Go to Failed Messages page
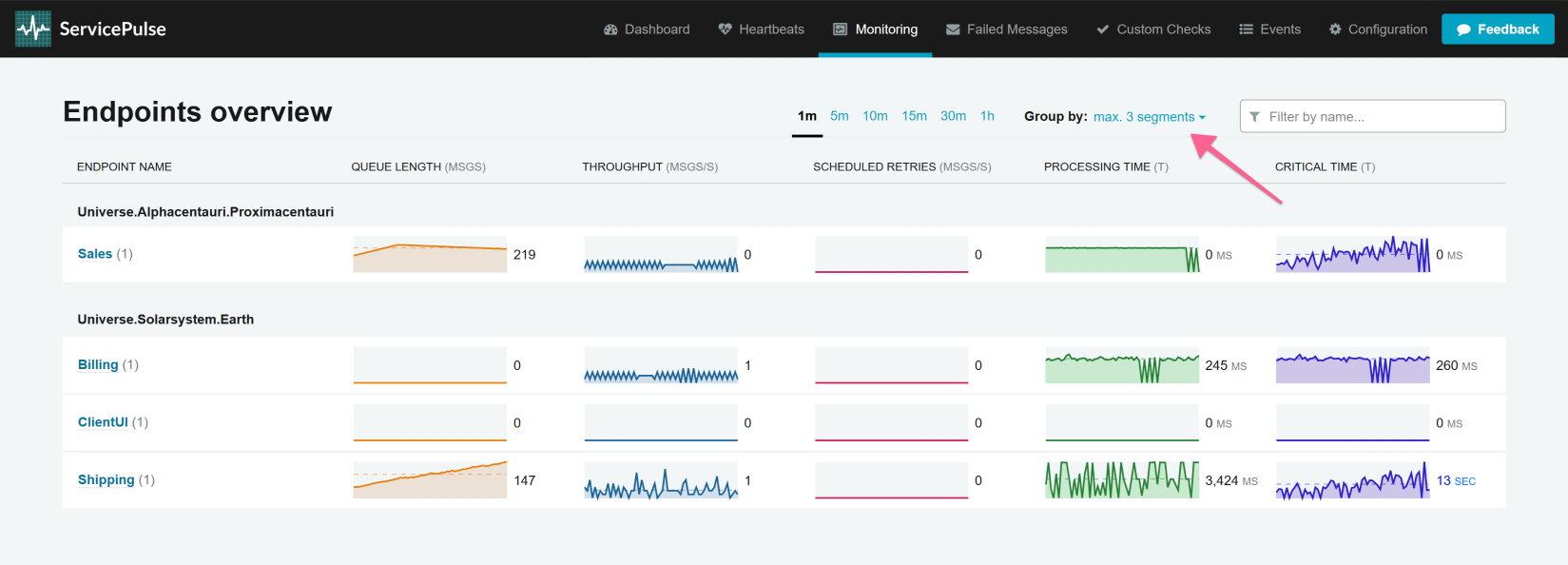 (1006, 29)
